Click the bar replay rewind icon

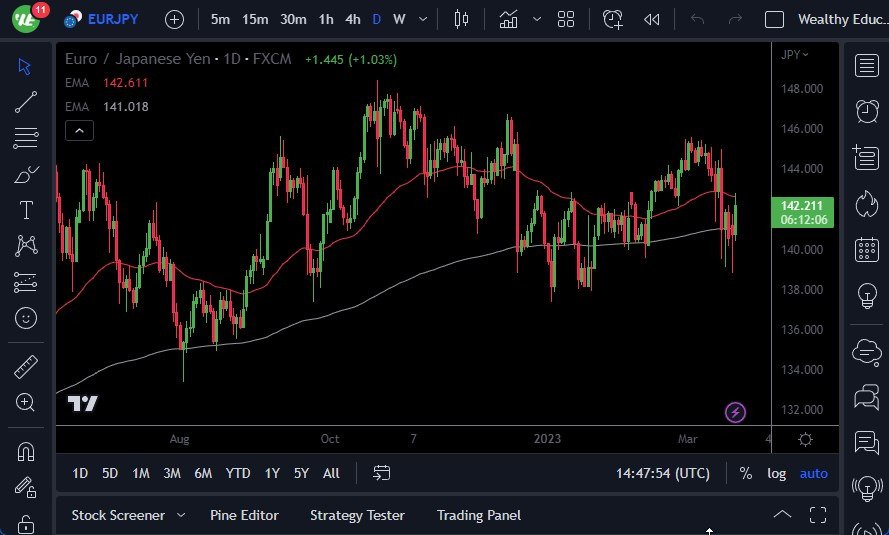652,19
